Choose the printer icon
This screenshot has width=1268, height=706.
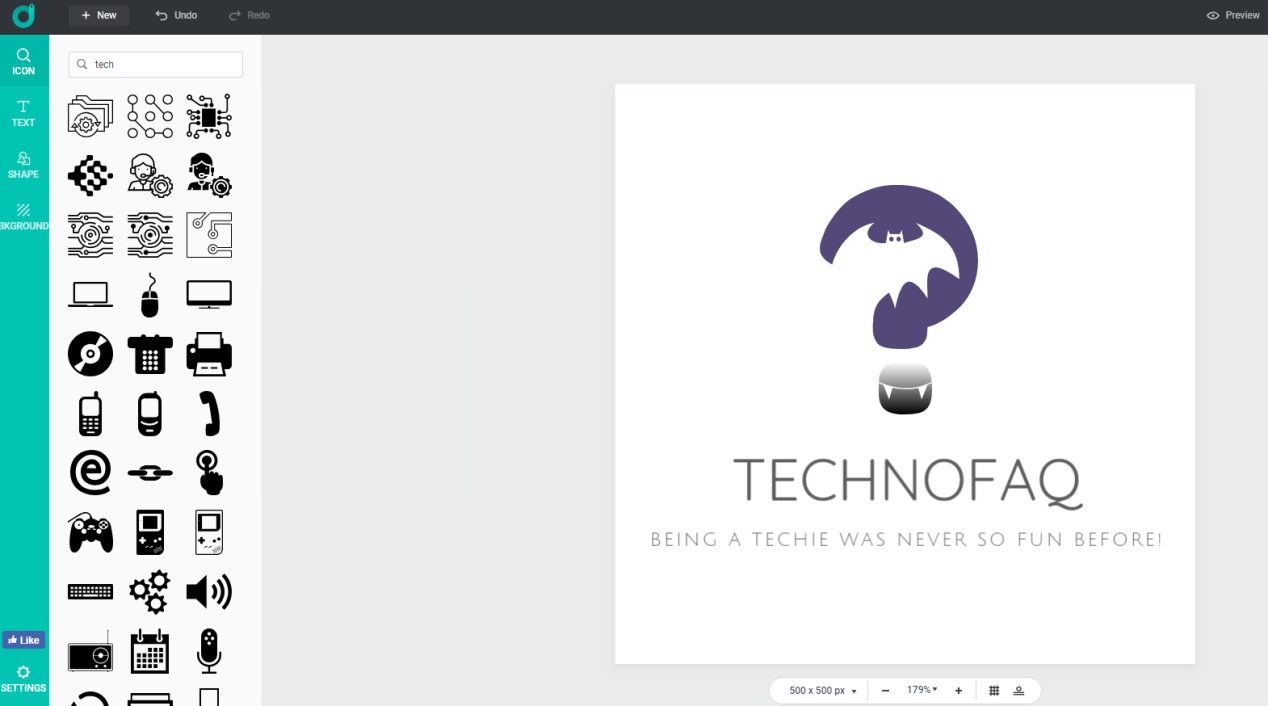[209, 354]
